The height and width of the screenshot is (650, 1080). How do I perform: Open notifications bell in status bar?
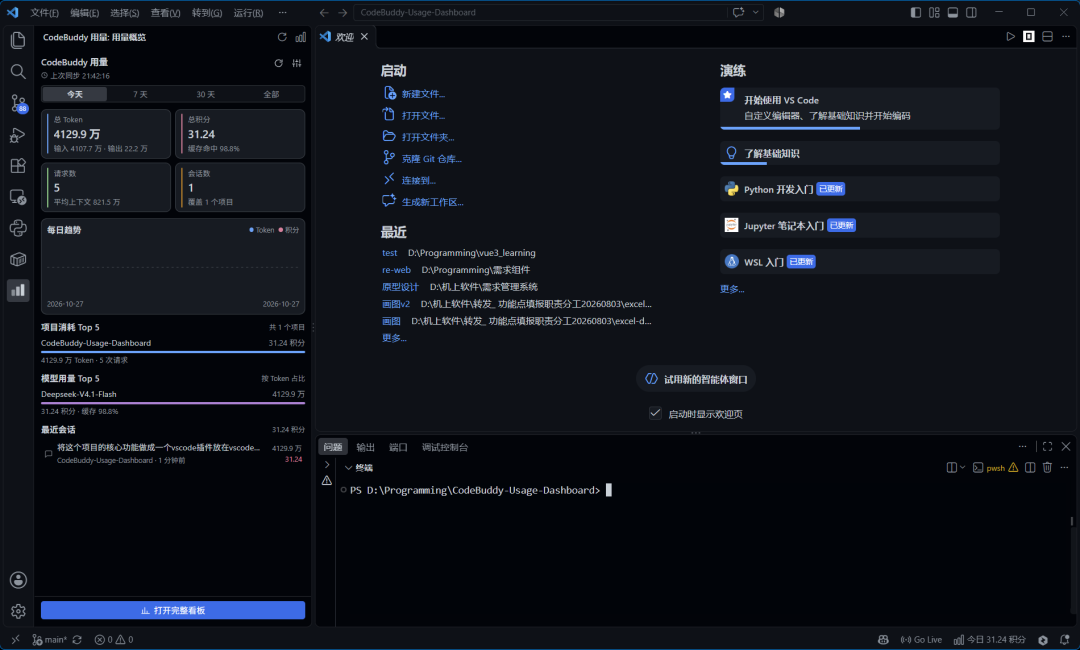point(1064,640)
